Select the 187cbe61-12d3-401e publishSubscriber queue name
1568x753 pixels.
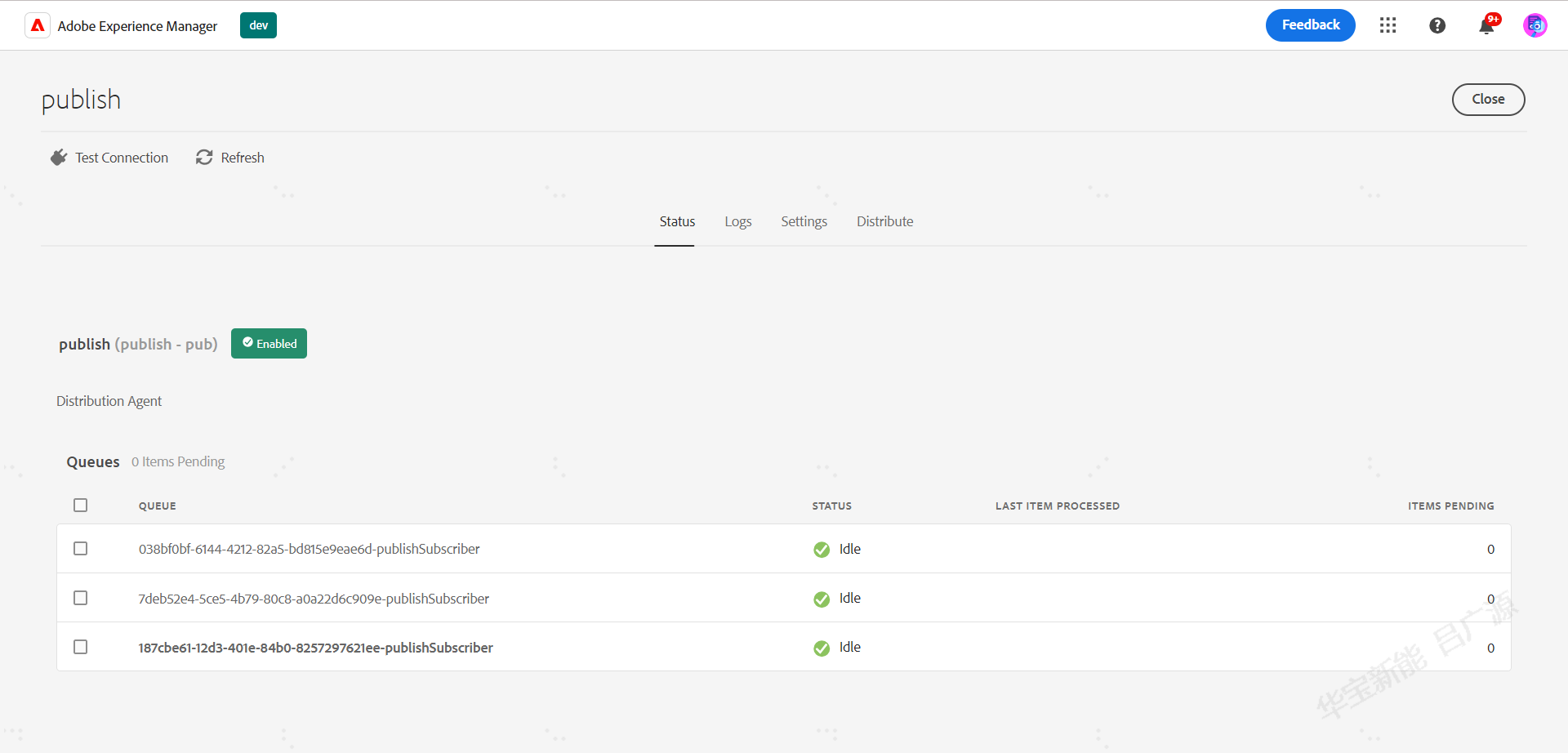tap(315, 648)
